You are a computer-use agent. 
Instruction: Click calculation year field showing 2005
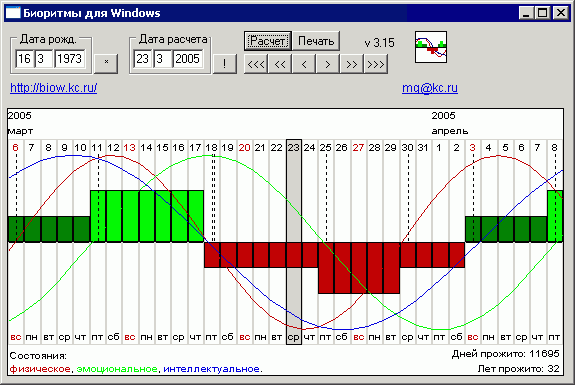tap(188, 59)
